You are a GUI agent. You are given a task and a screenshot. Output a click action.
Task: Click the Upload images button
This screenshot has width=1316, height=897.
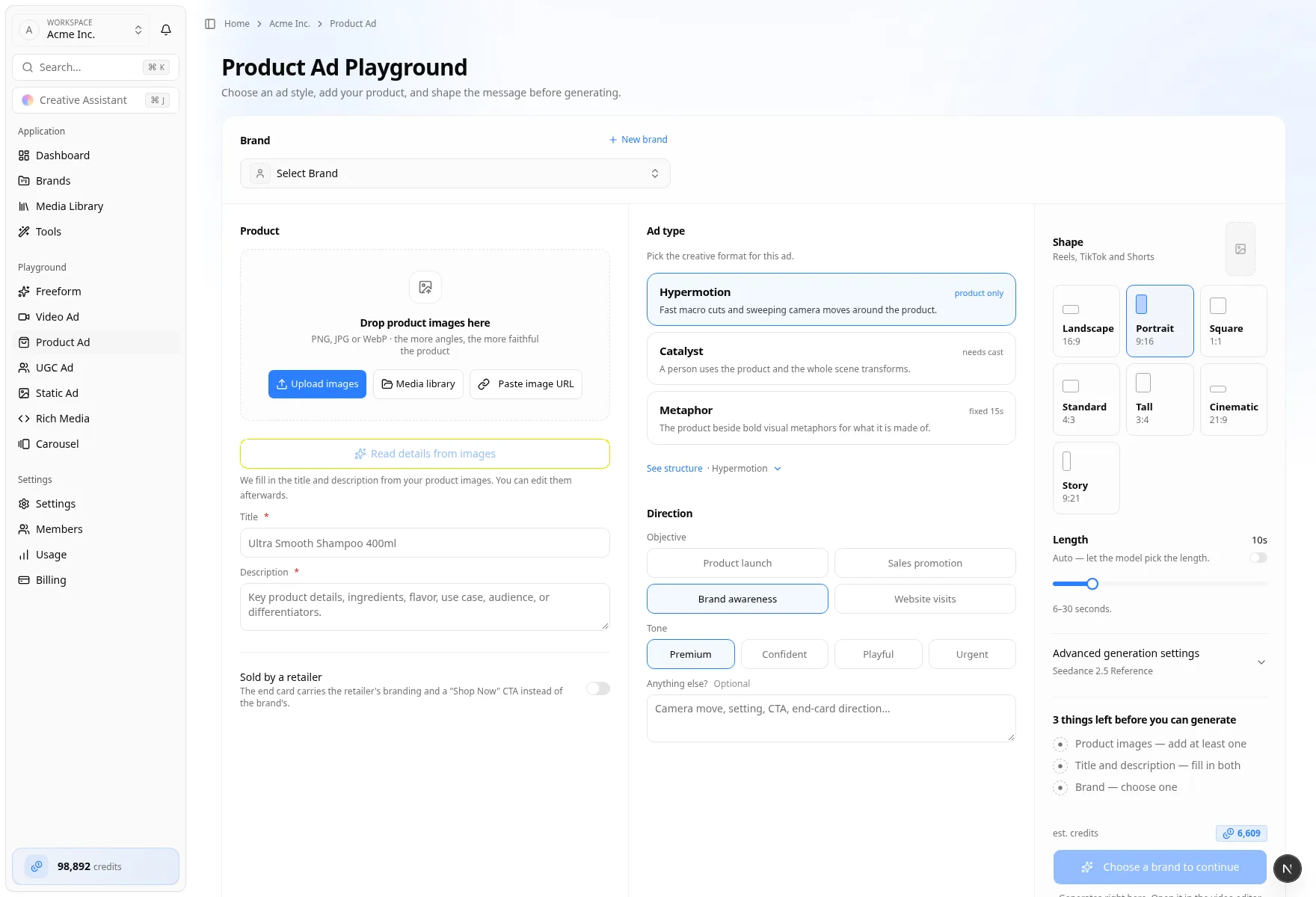click(317, 384)
